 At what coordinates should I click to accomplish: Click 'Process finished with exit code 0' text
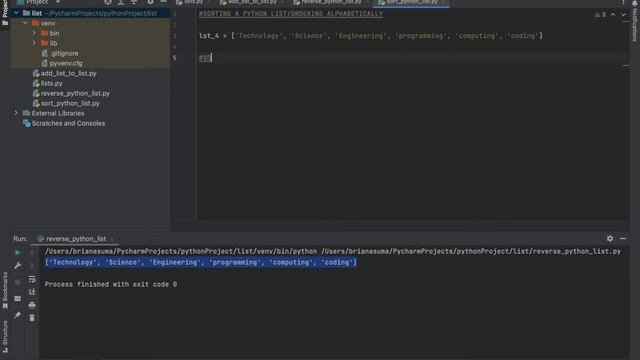point(111,284)
